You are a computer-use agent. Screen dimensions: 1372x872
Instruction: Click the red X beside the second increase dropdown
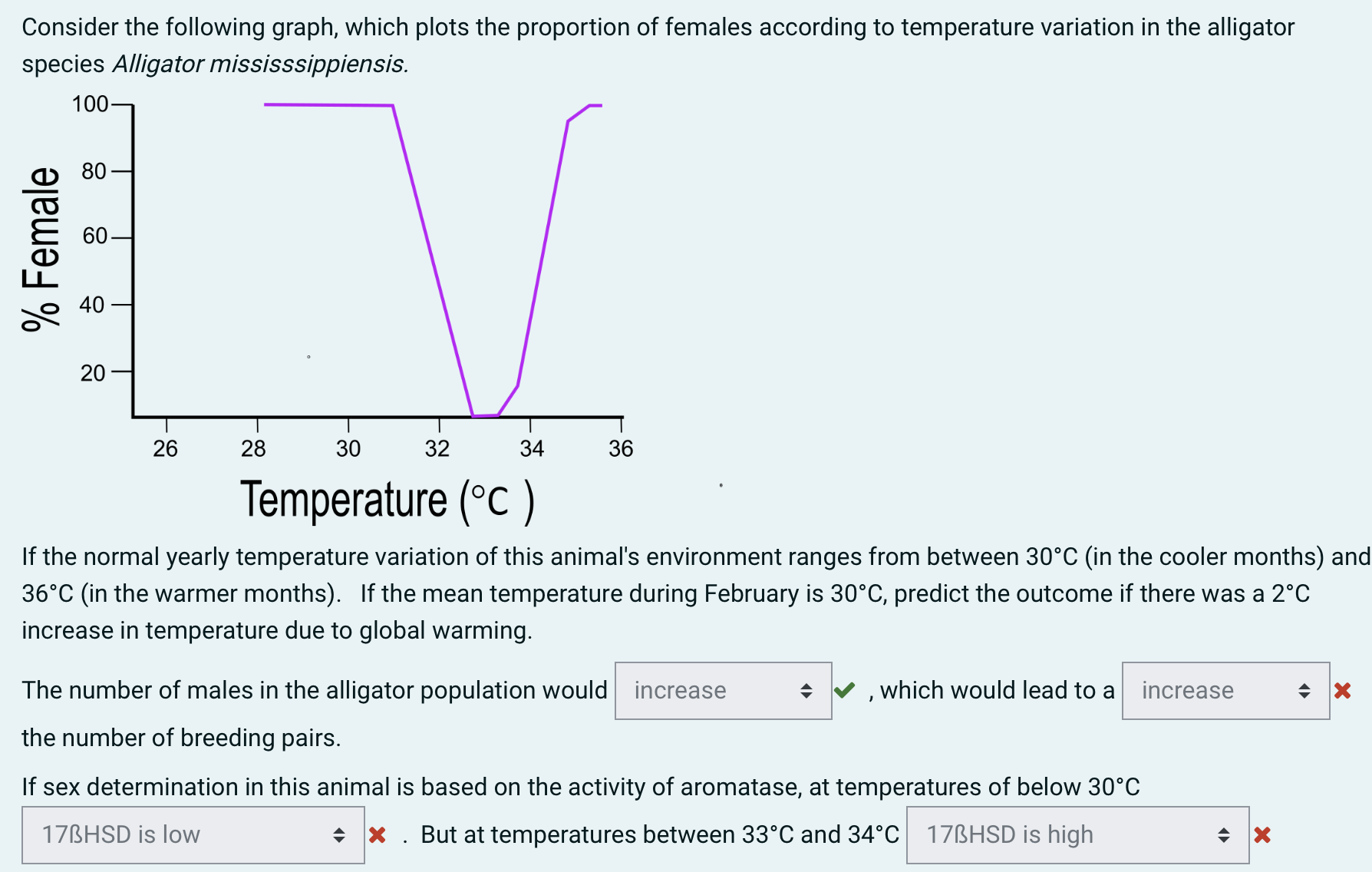[x=1343, y=690]
